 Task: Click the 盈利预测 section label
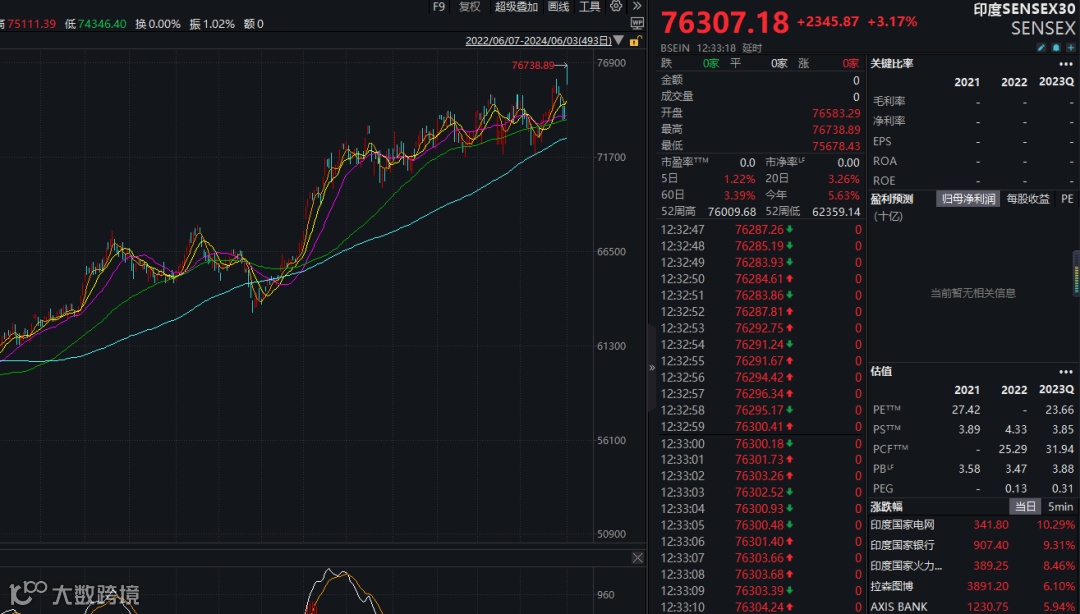tap(892, 199)
